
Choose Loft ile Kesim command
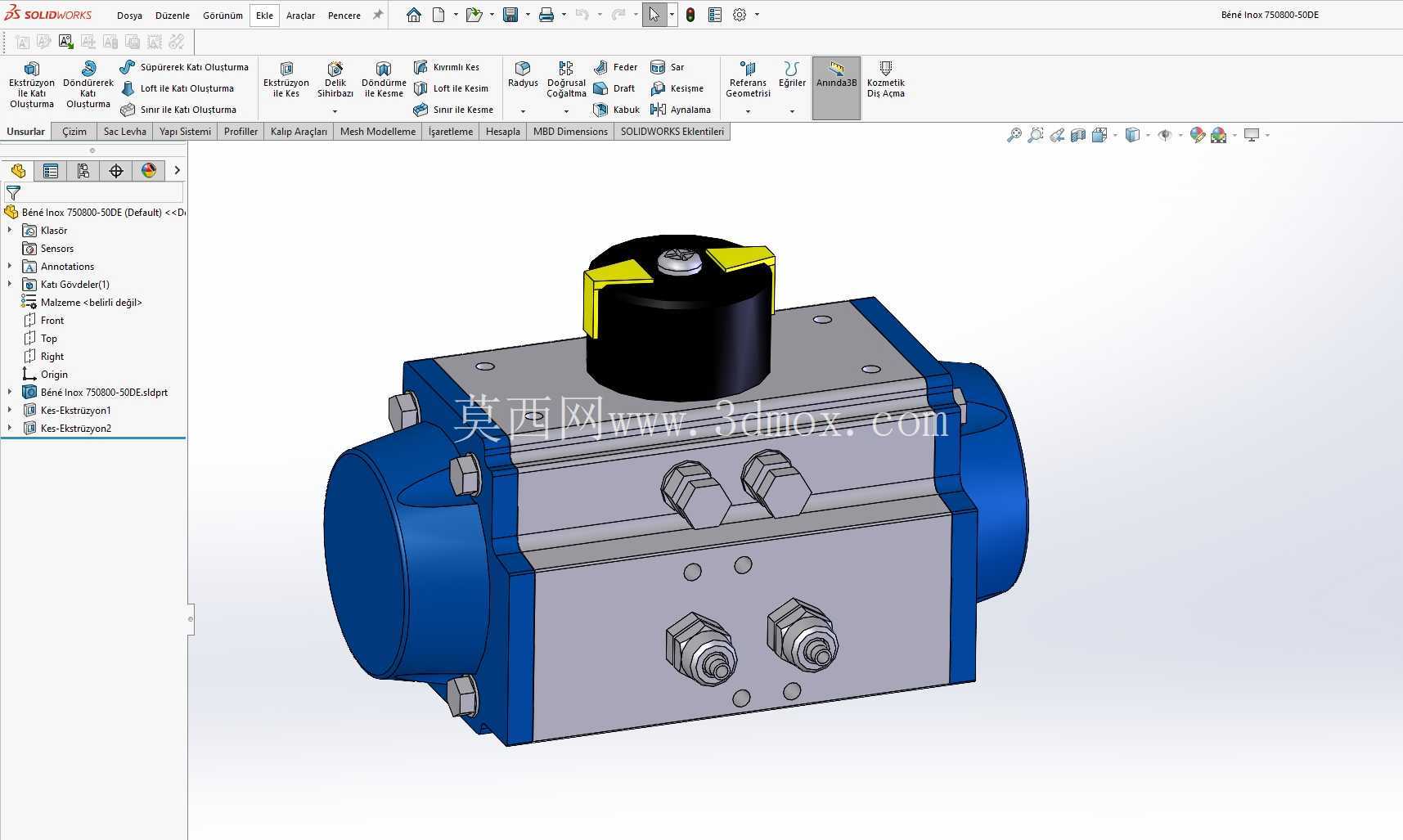[x=451, y=88]
